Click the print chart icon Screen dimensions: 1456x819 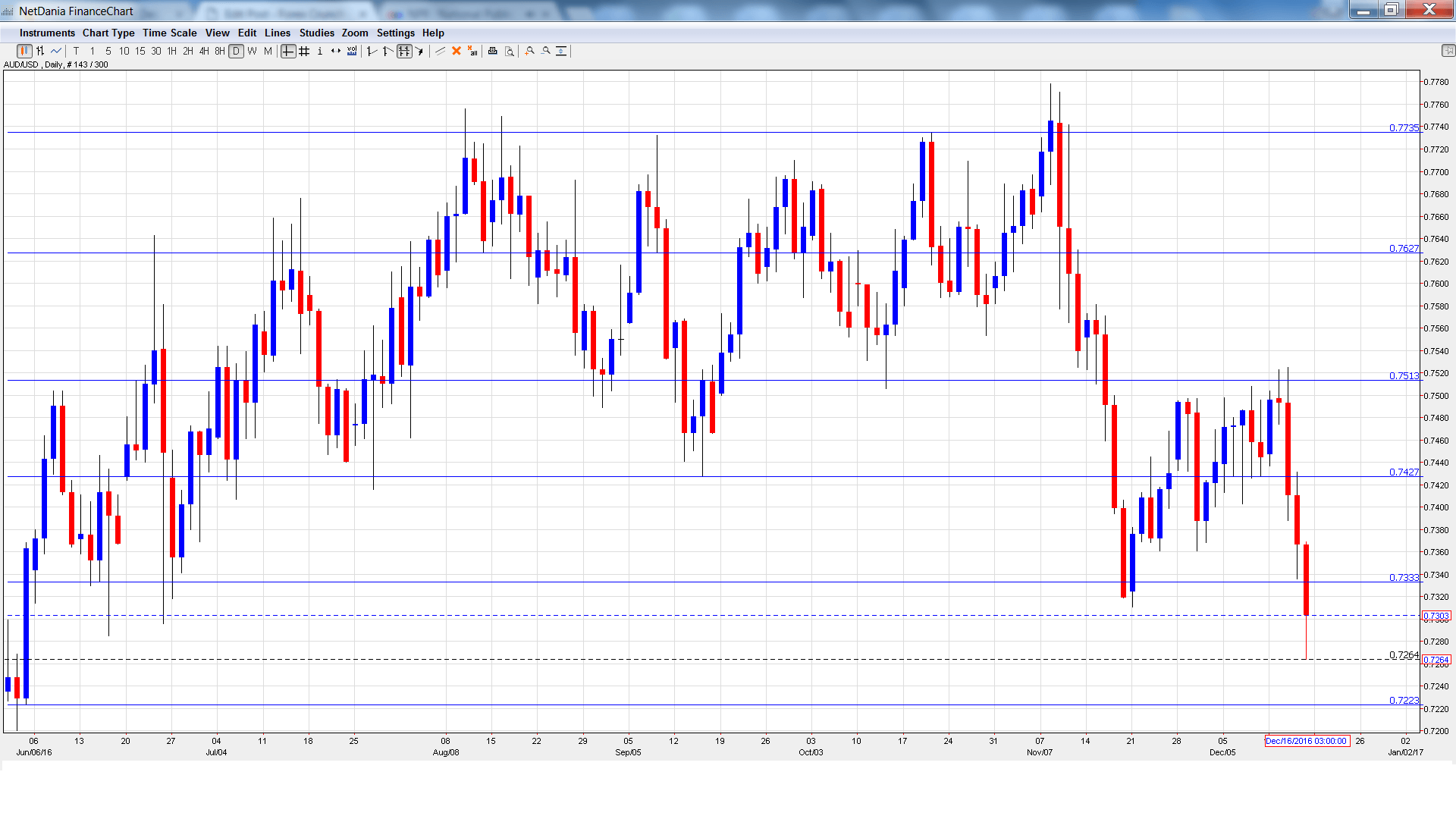point(493,51)
